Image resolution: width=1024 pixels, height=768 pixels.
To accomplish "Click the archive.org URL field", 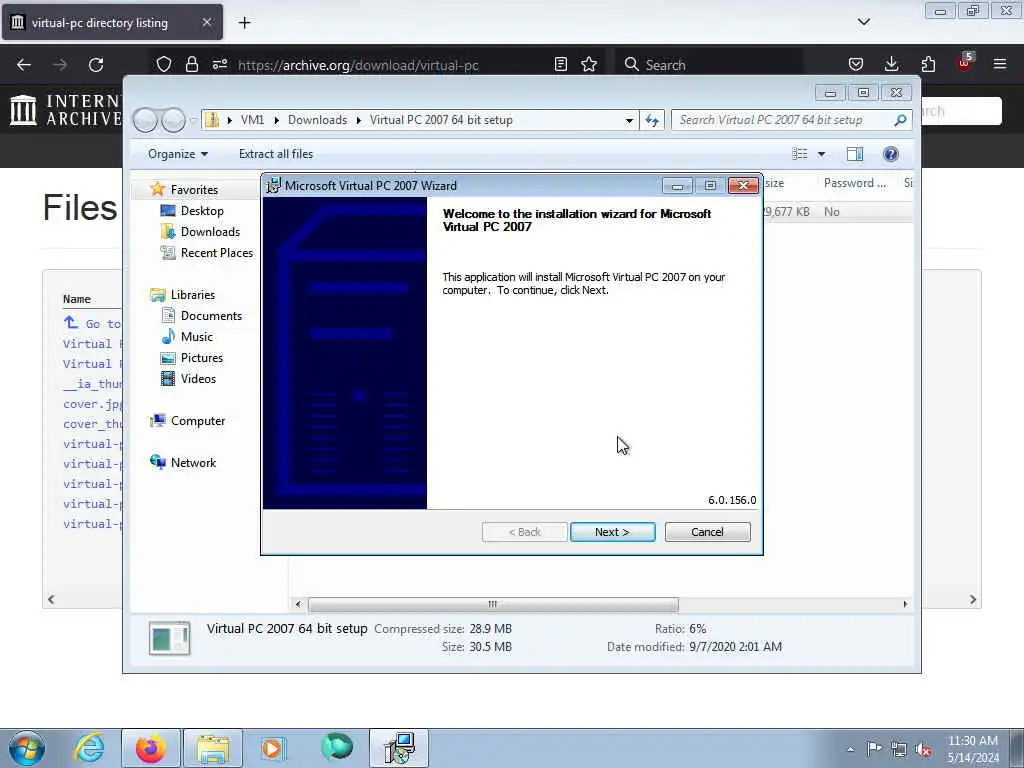I will [x=358, y=65].
